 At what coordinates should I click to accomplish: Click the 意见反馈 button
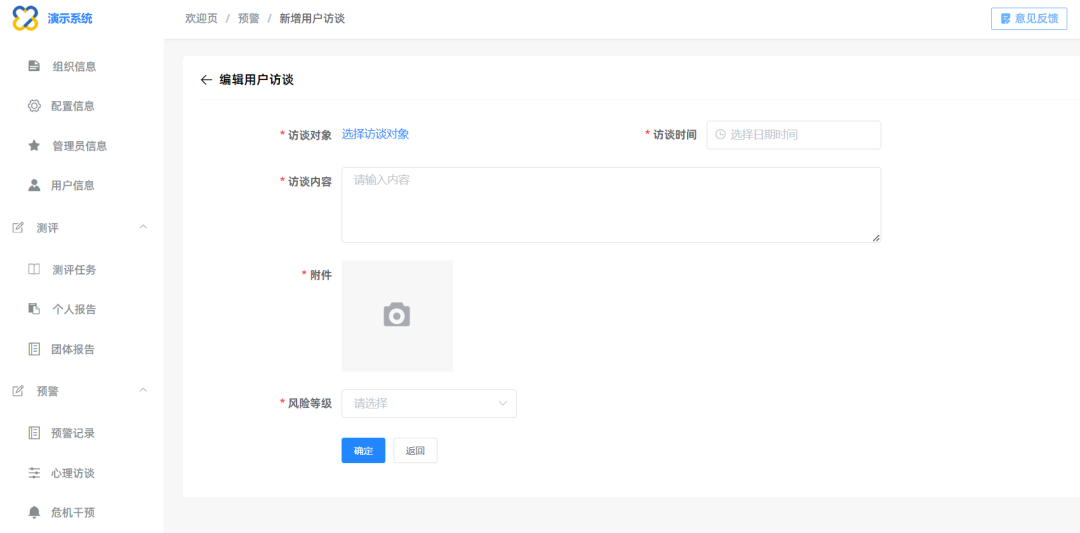click(x=1029, y=19)
